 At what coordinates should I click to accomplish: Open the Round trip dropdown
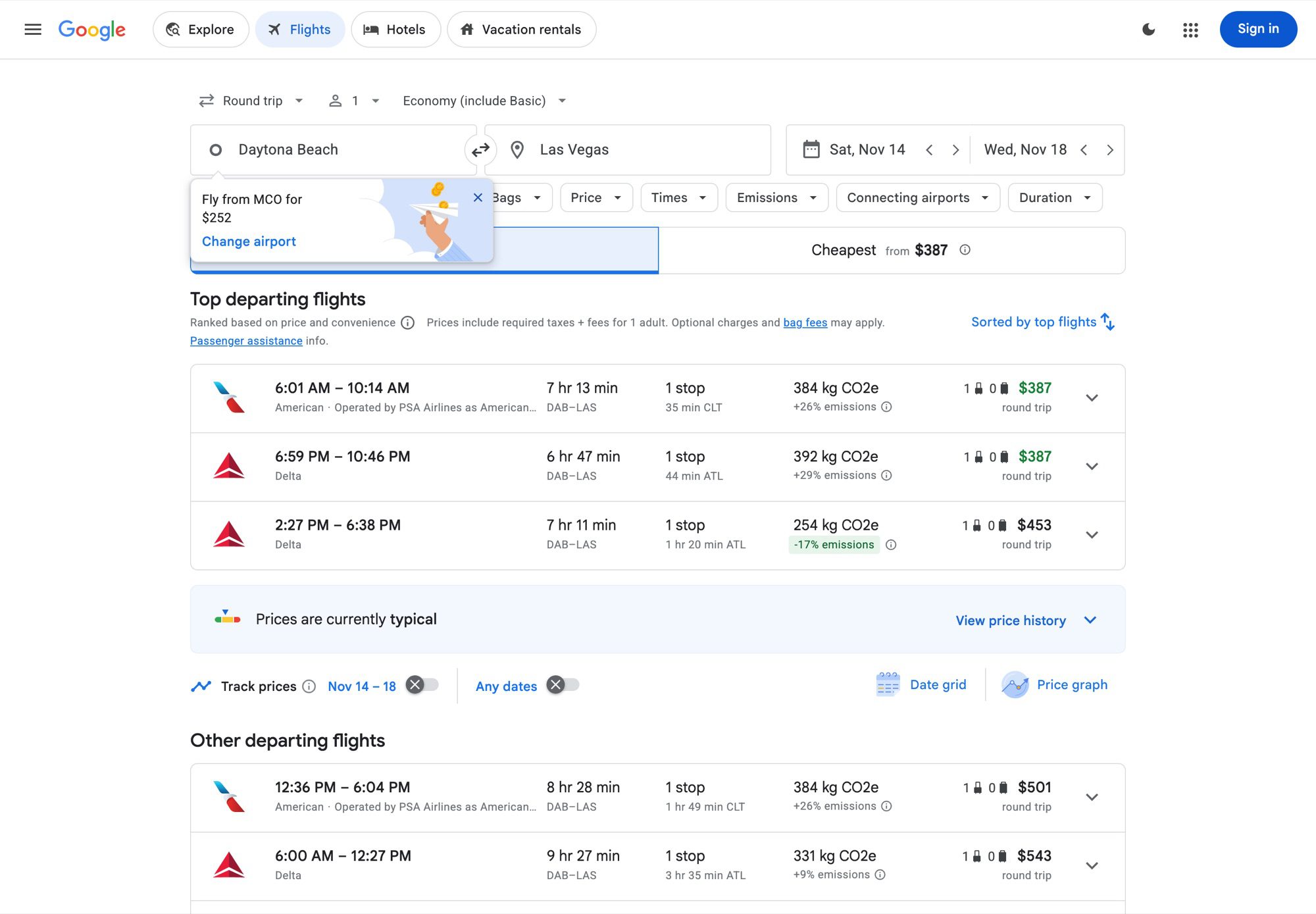(x=251, y=101)
